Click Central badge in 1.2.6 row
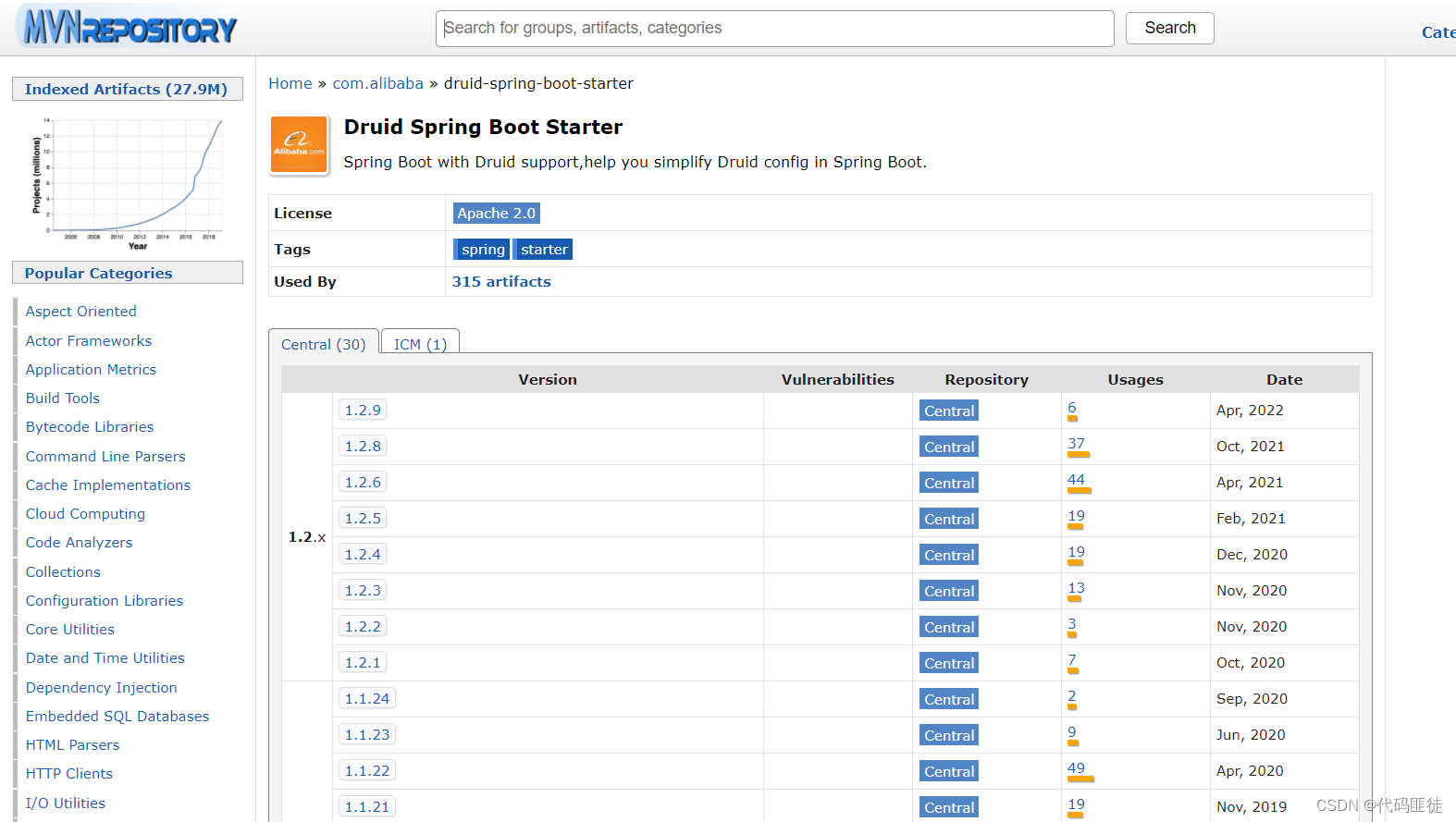 (x=949, y=484)
